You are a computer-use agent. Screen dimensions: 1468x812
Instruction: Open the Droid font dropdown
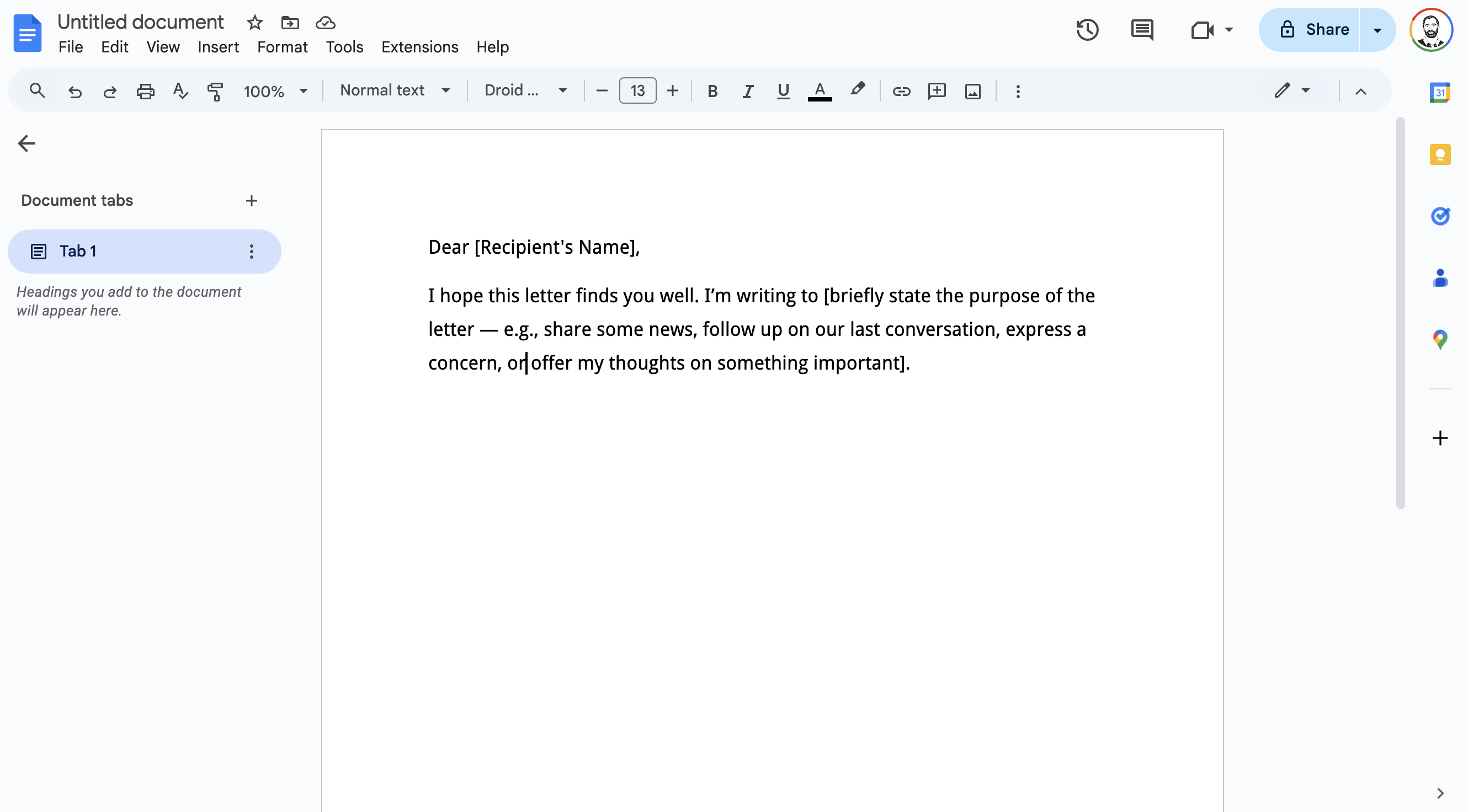coord(525,90)
